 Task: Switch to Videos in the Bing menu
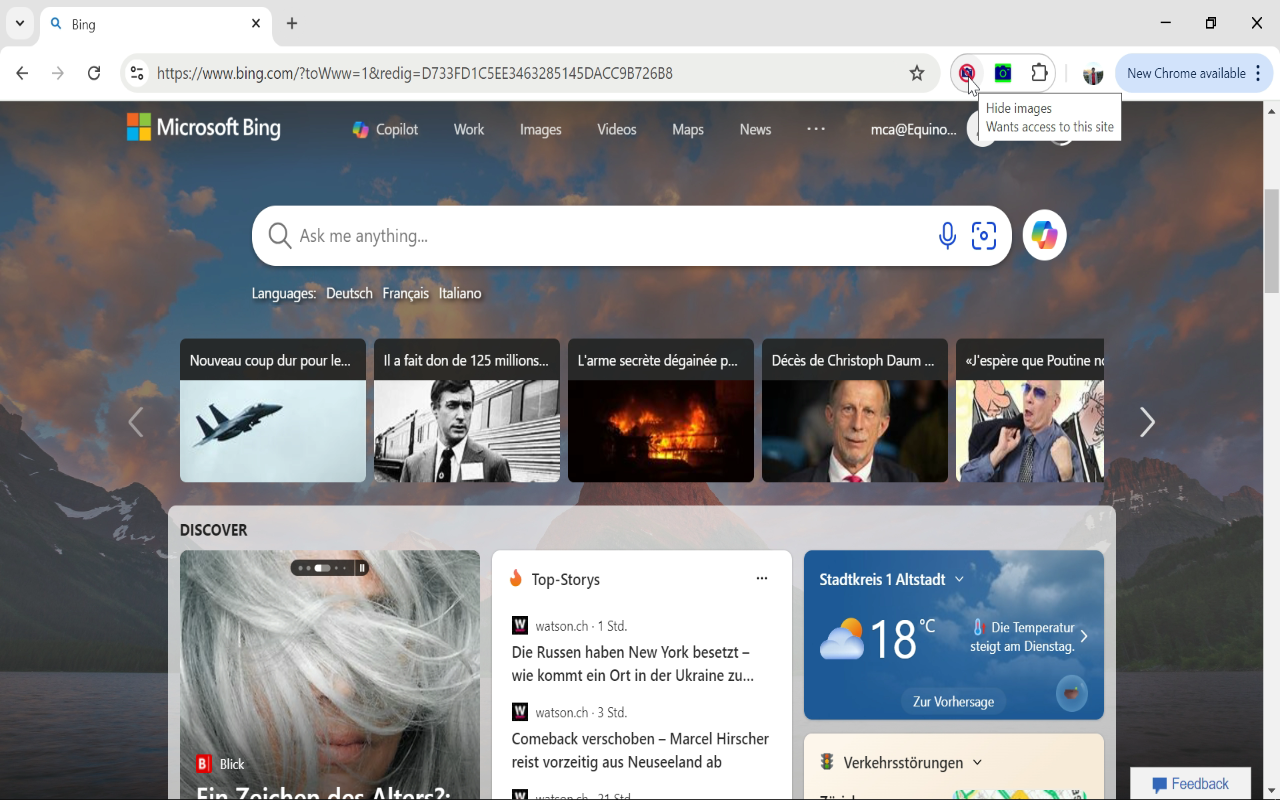[616, 129]
